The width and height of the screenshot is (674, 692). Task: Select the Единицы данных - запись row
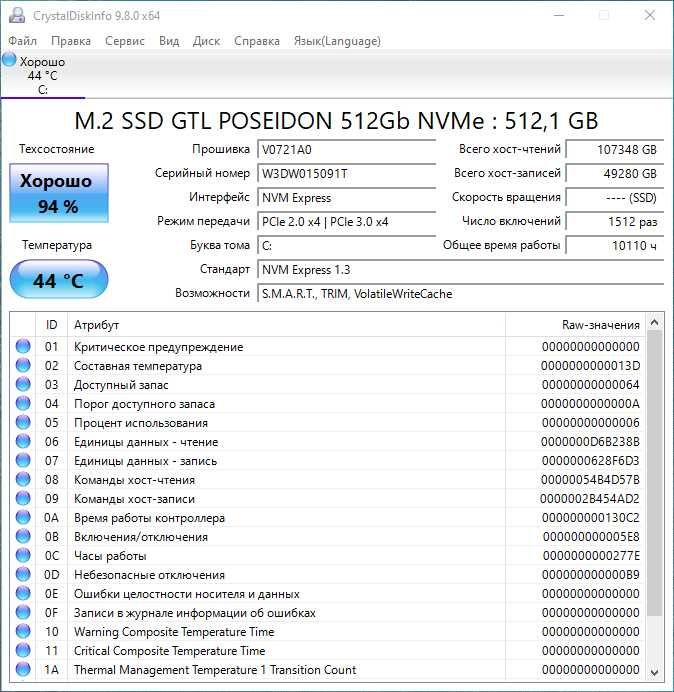tap(328, 460)
